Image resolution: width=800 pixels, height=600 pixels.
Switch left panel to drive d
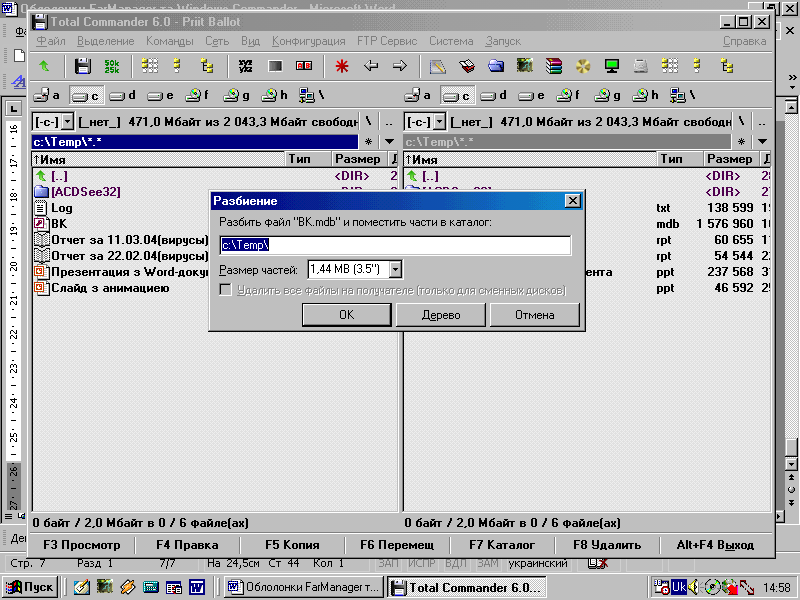(x=122, y=95)
